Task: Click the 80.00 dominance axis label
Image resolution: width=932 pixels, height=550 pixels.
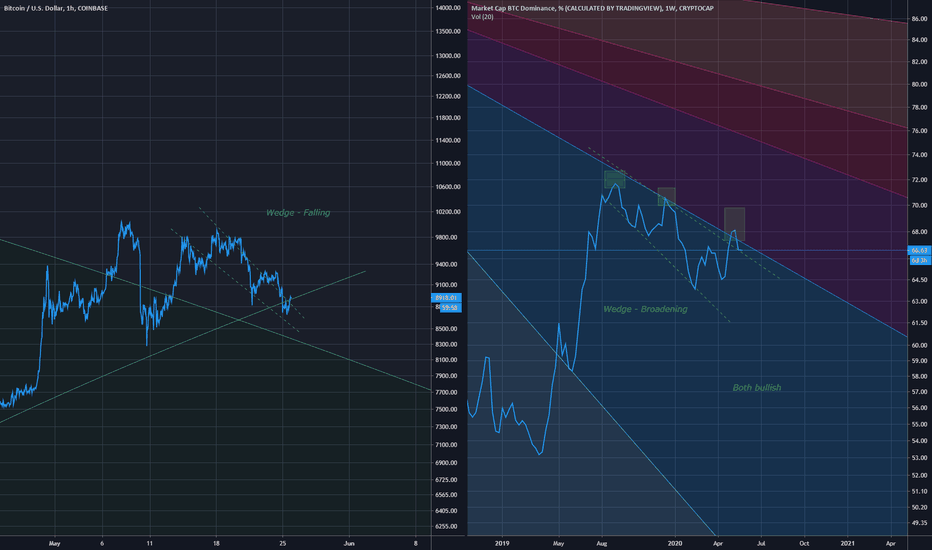Action: tap(920, 84)
